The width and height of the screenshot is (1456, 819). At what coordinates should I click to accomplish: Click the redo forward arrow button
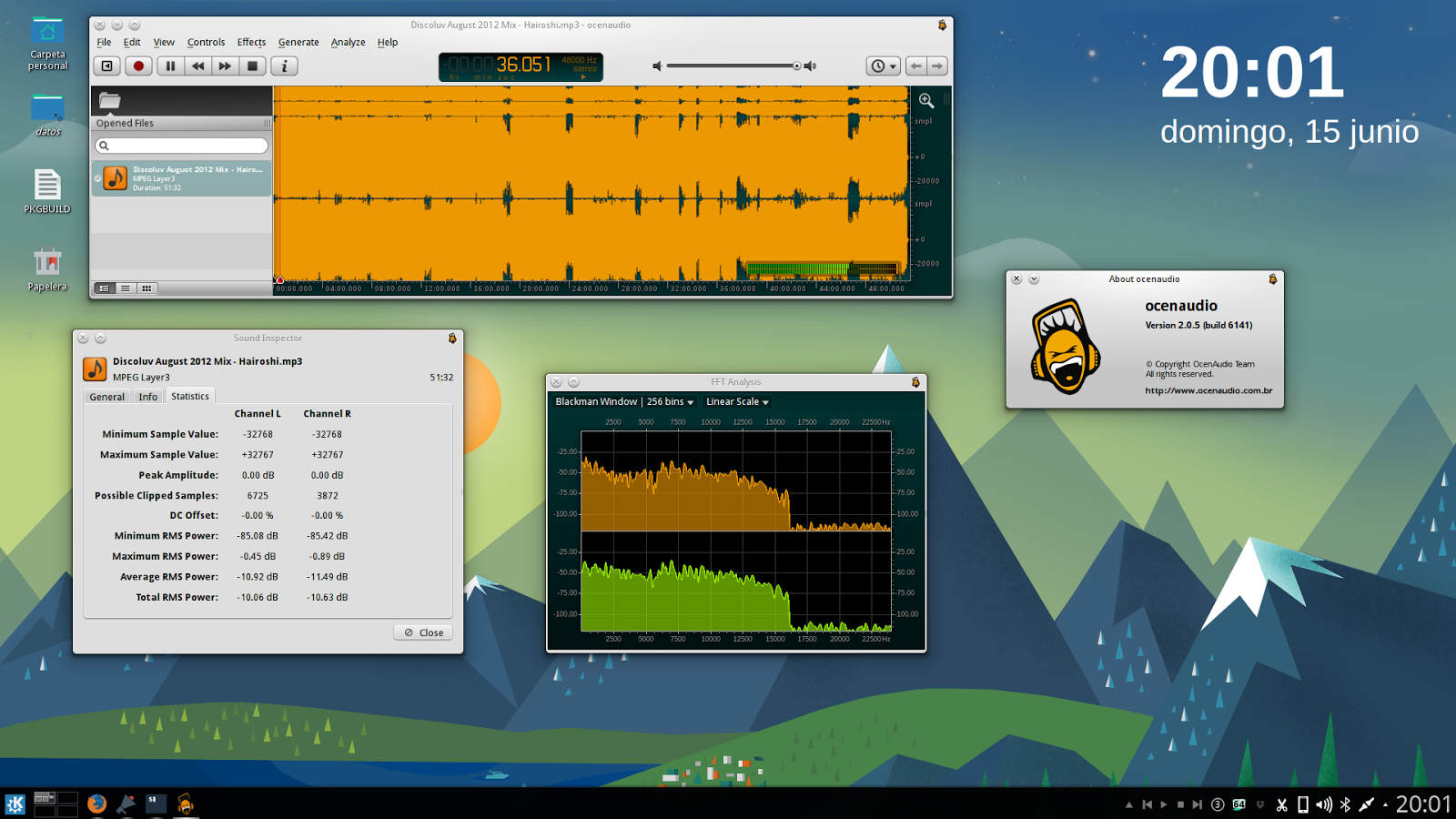[937, 66]
